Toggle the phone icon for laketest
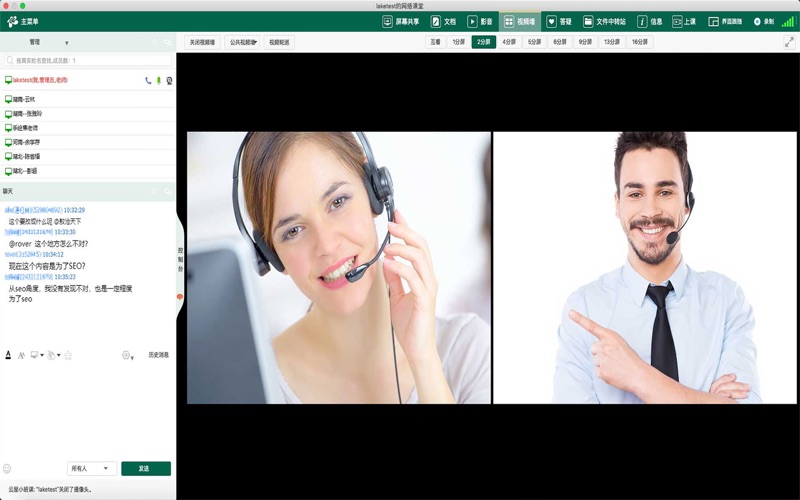 148,80
